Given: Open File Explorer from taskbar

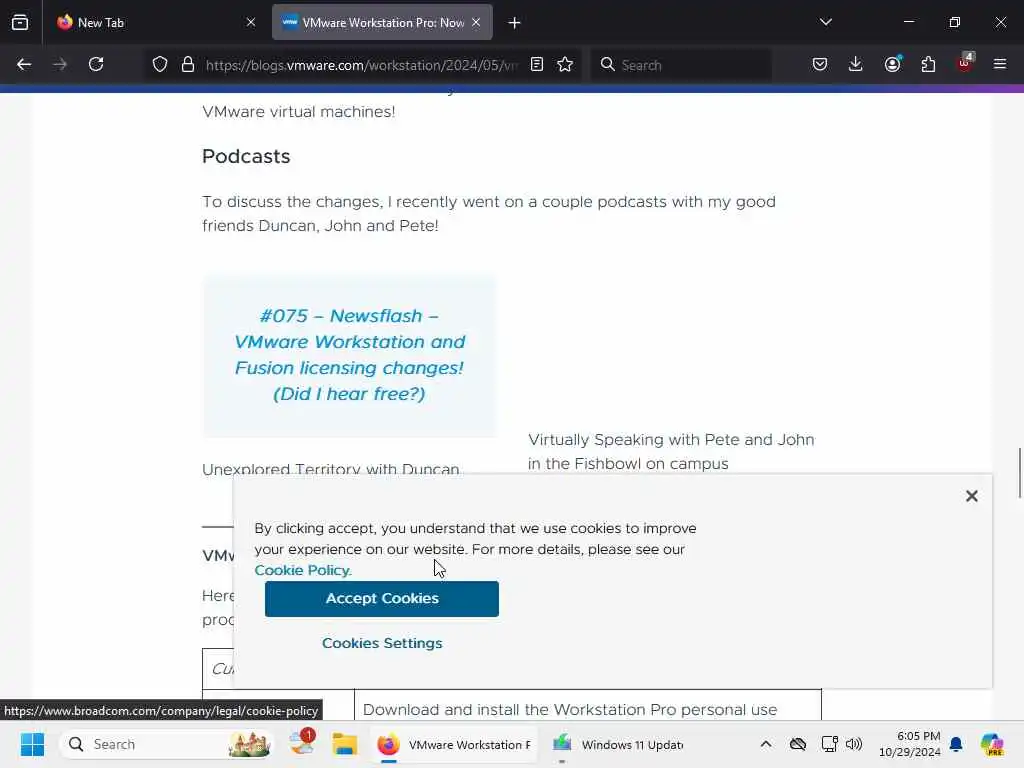Looking at the screenshot, I should coord(344,744).
